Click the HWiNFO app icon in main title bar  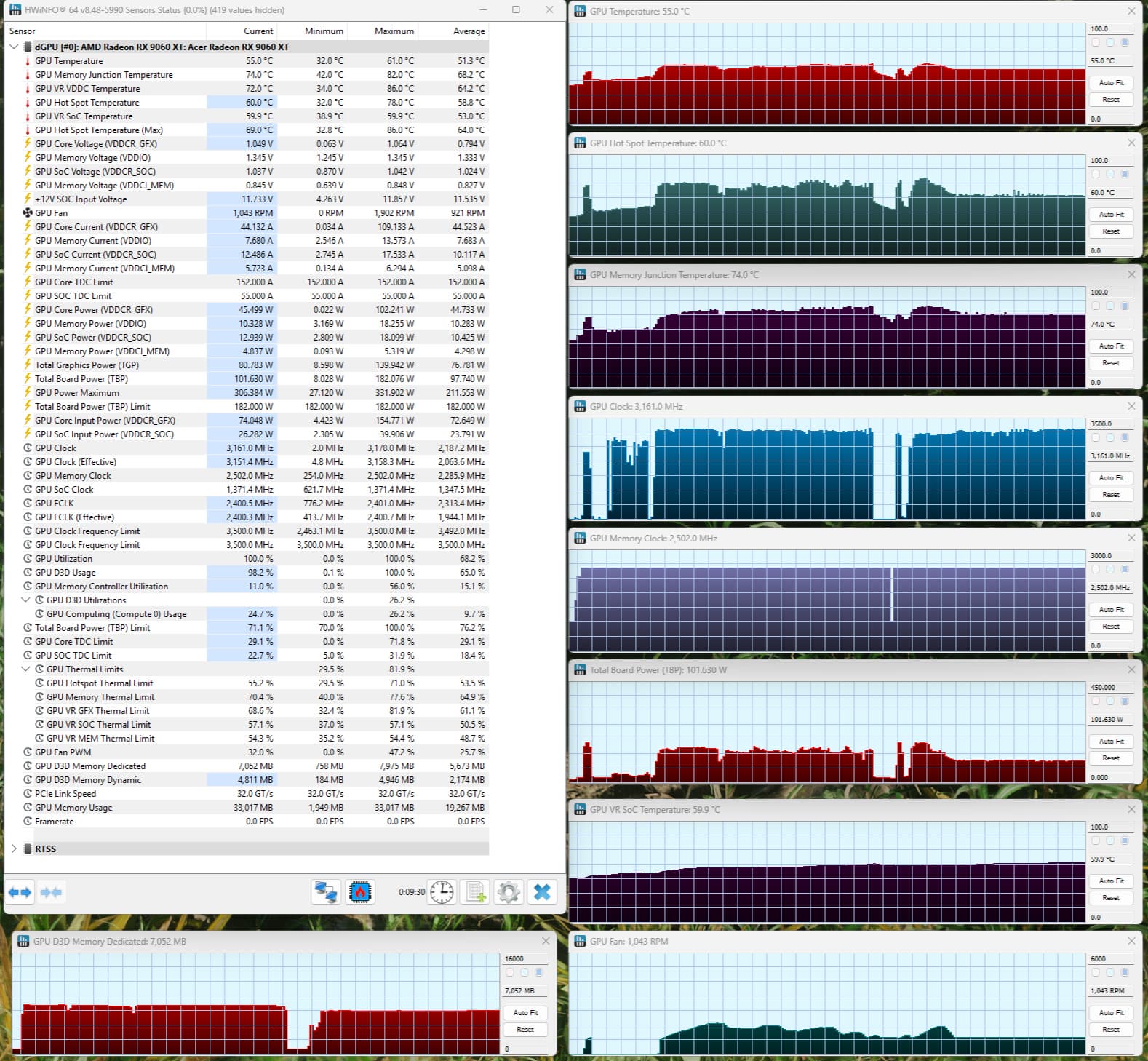pos(15,10)
